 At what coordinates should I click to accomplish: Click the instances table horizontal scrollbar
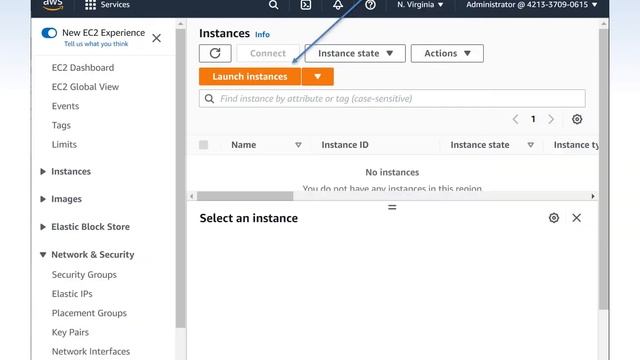coord(245,196)
